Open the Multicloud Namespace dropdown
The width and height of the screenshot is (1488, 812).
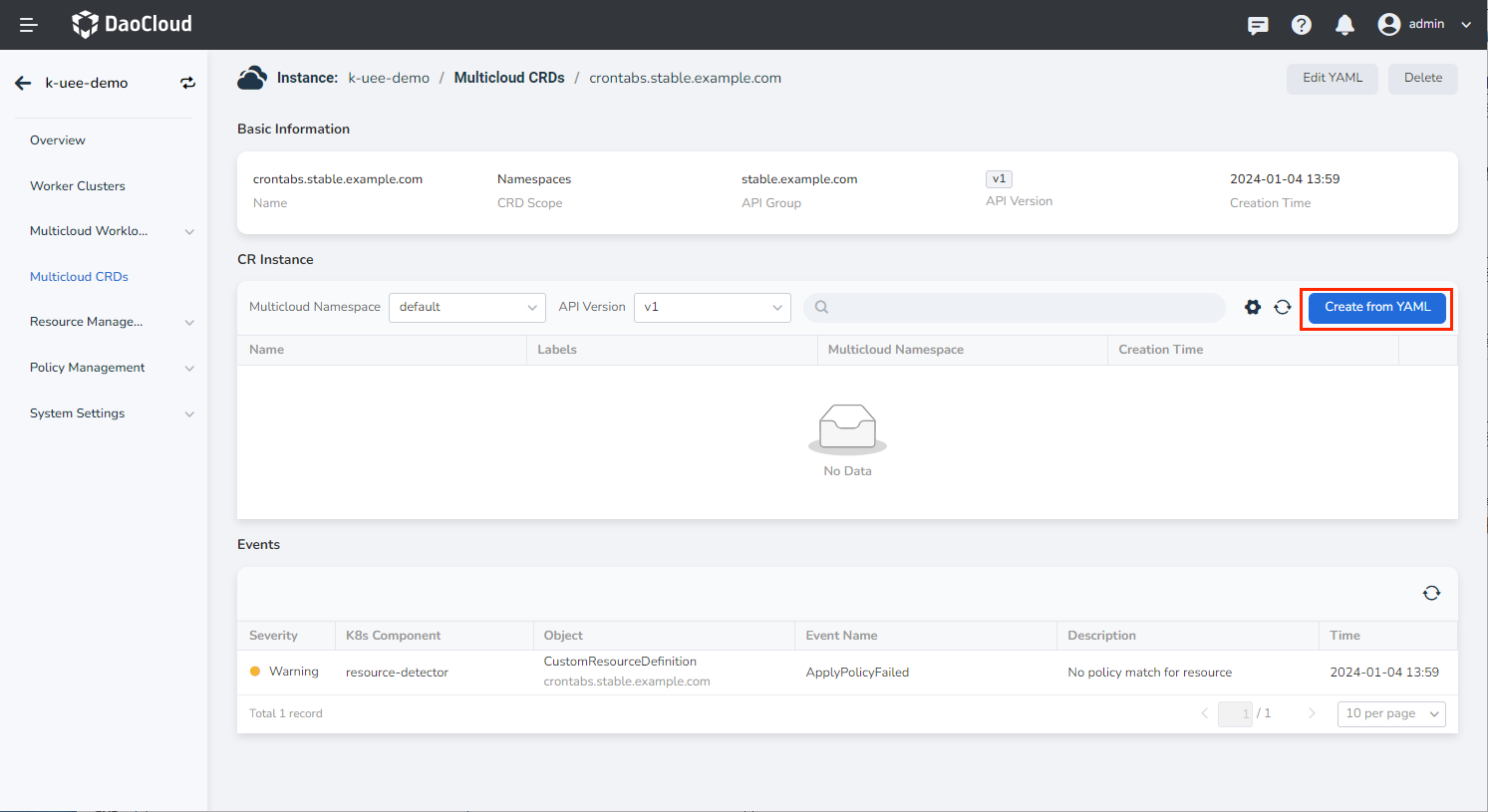pos(466,307)
